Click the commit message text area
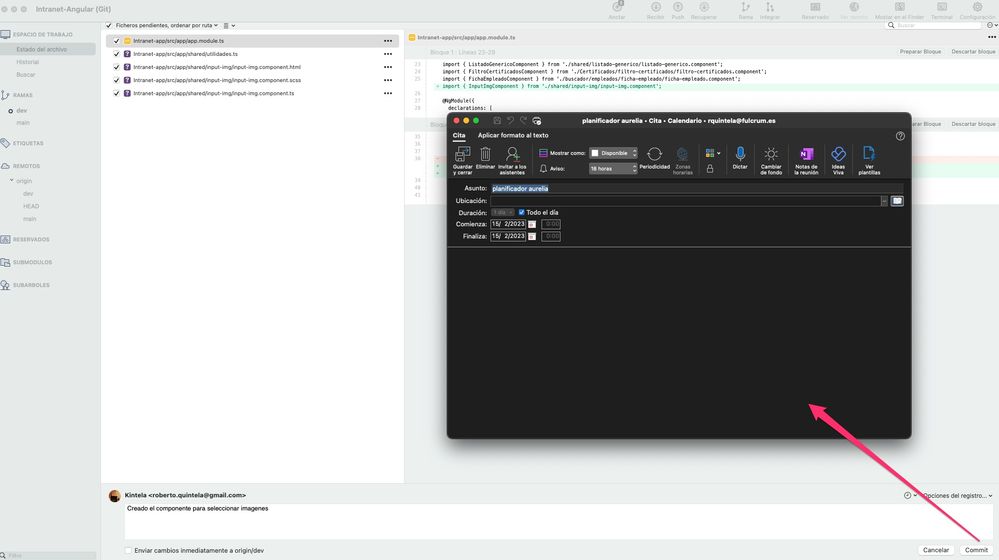The image size is (999, 560). click(x=559, y=522)
